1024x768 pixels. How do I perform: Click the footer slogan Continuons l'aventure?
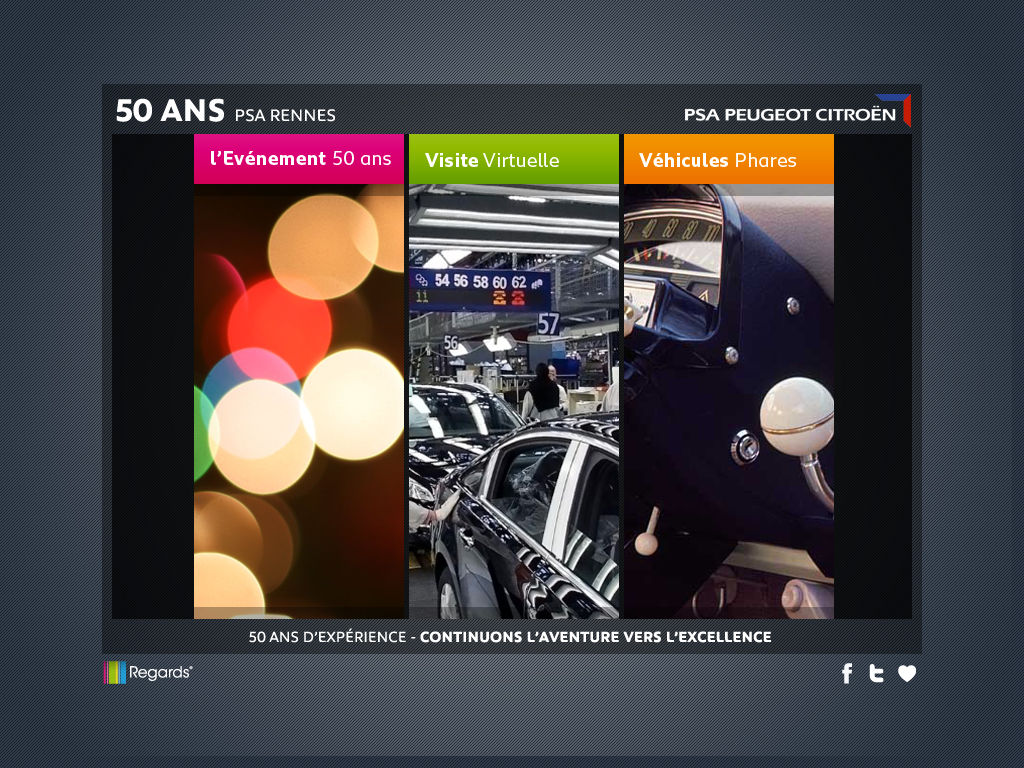(x=595, y=637)
